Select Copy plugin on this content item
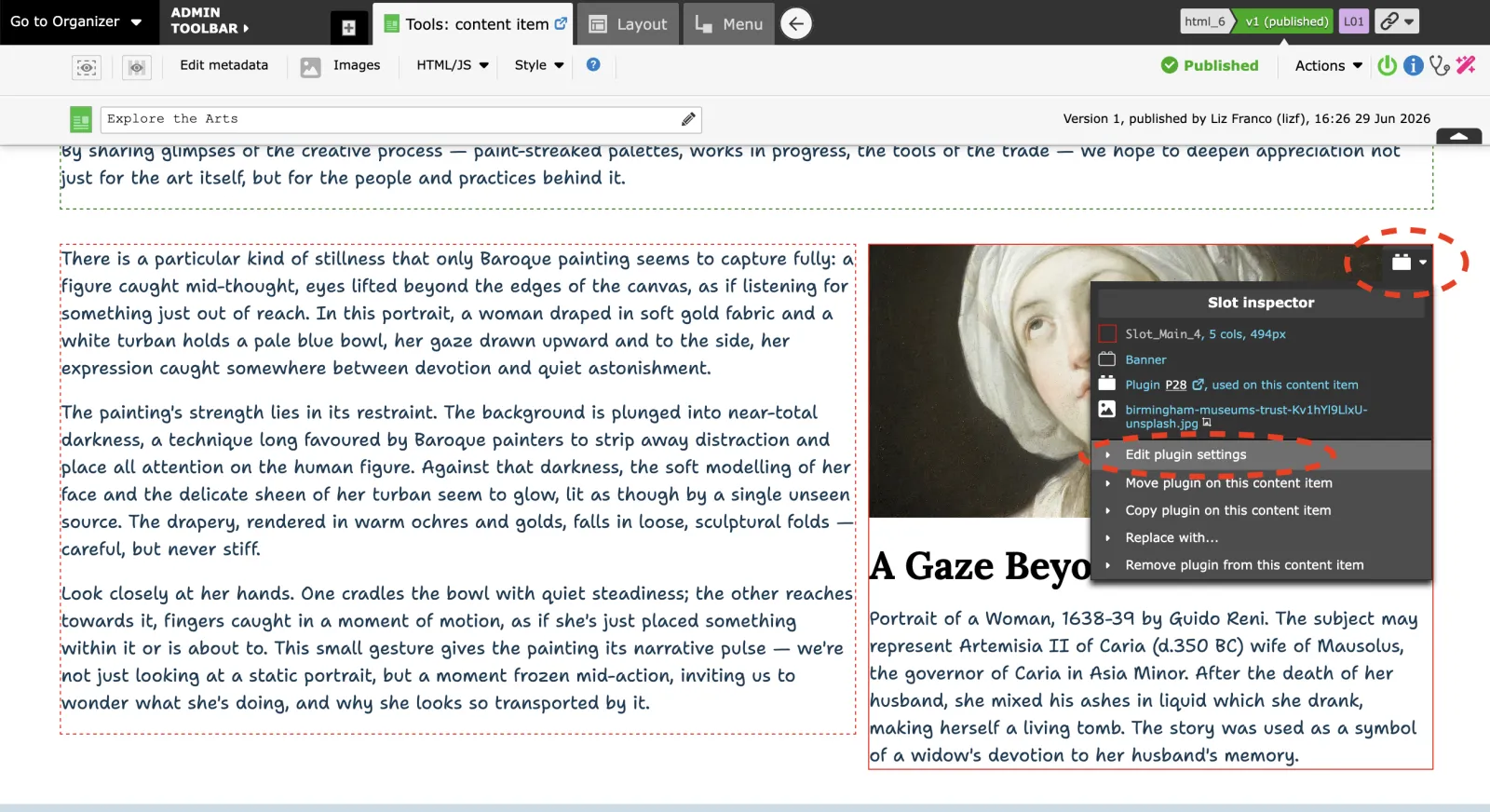 (x=1261, y=510)
